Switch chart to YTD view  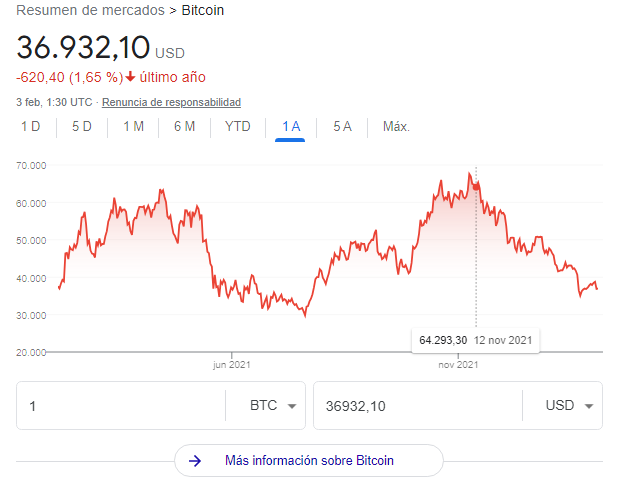click(238, 126)
